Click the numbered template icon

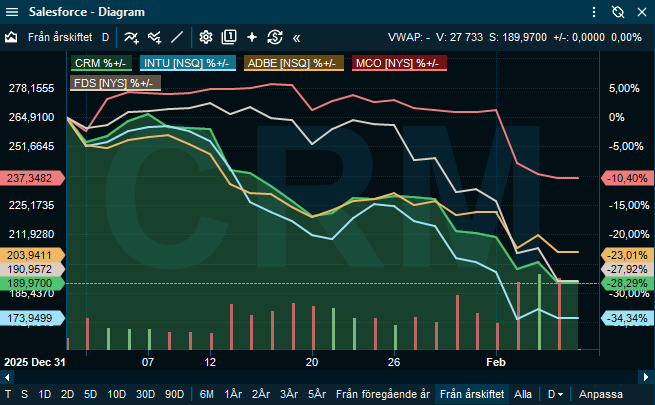pos(229,37)
